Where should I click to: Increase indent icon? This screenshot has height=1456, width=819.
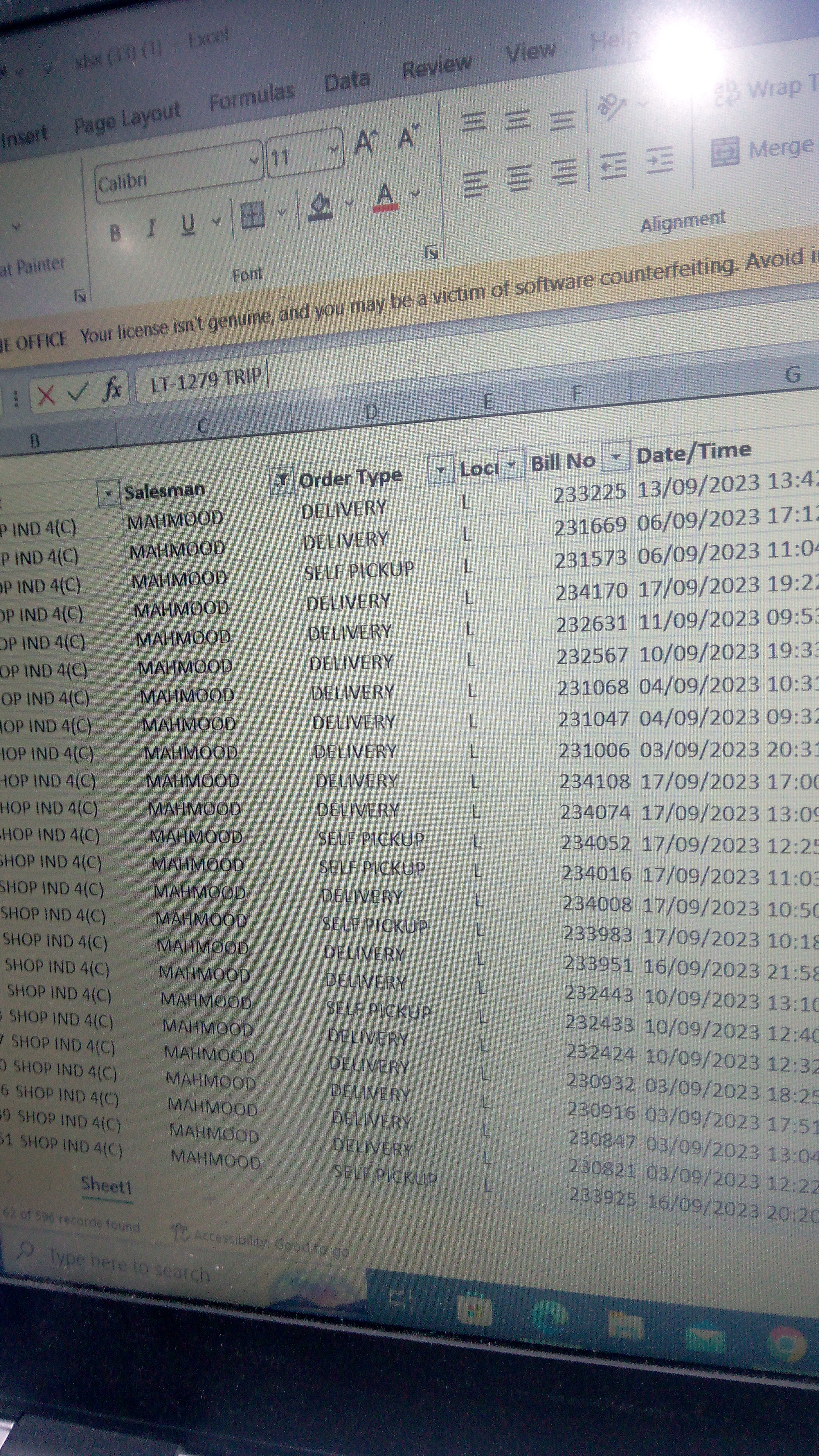pyautogui.click(x=659, y=160)
